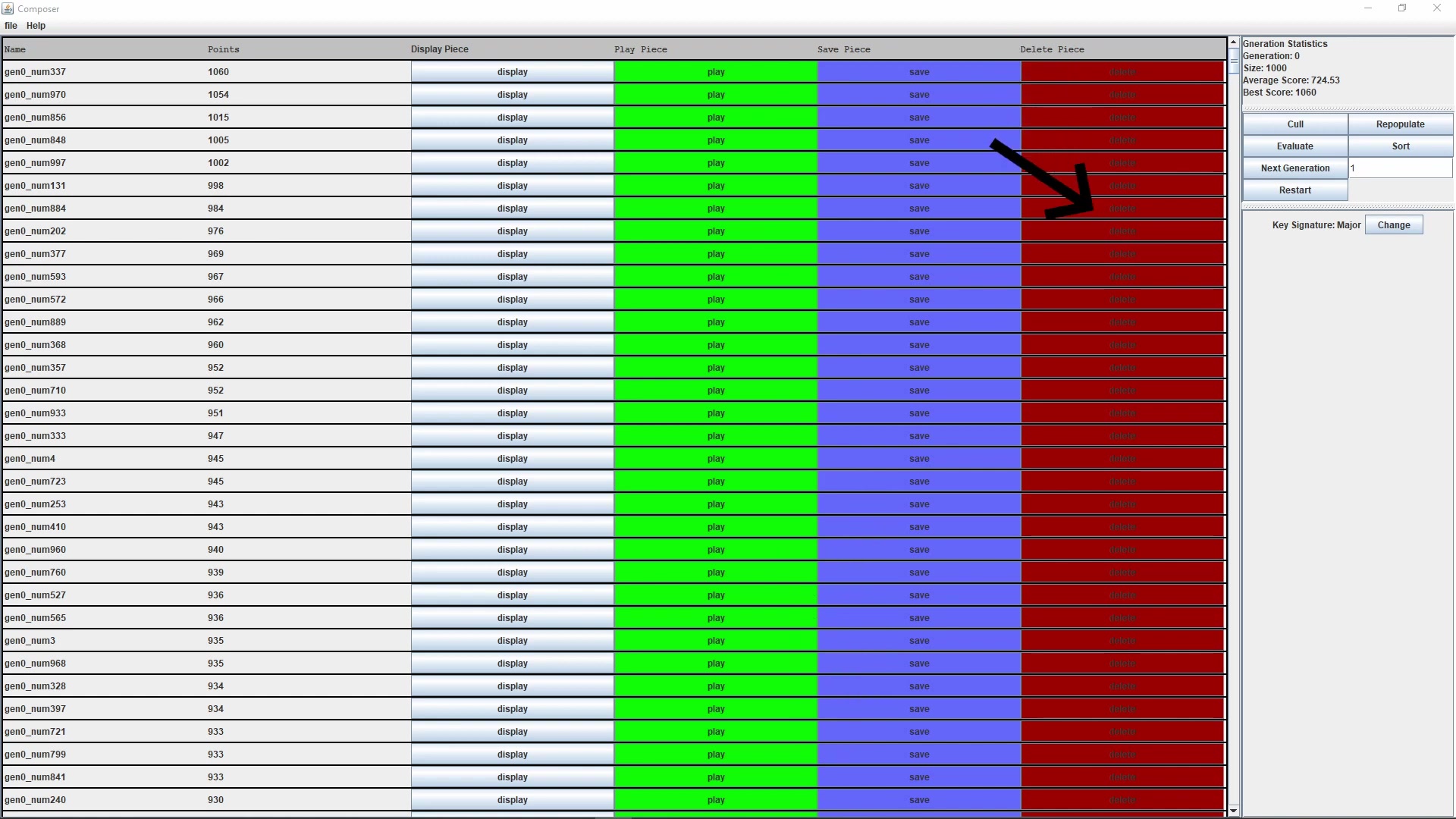Play piece gen0_num593
Image resolution: width=1456 pixels, height=819 pixels.
[x=716, y=277]
